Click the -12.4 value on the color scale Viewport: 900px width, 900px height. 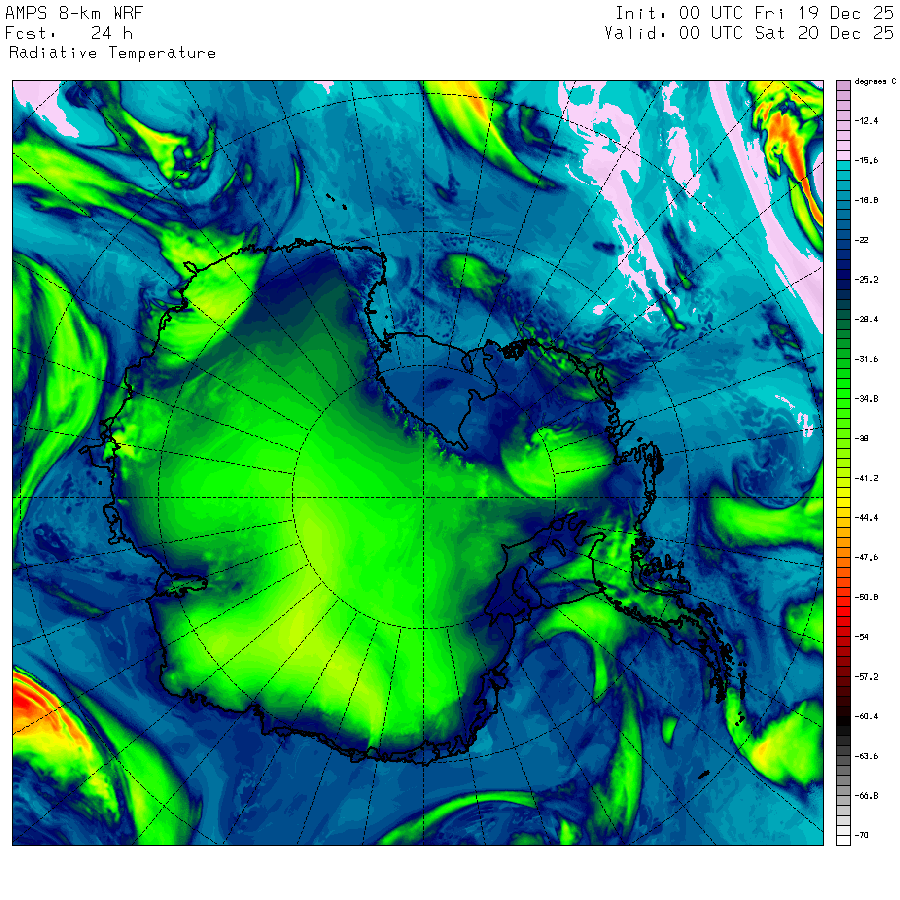pyautogui.click(x=866, y=121)
